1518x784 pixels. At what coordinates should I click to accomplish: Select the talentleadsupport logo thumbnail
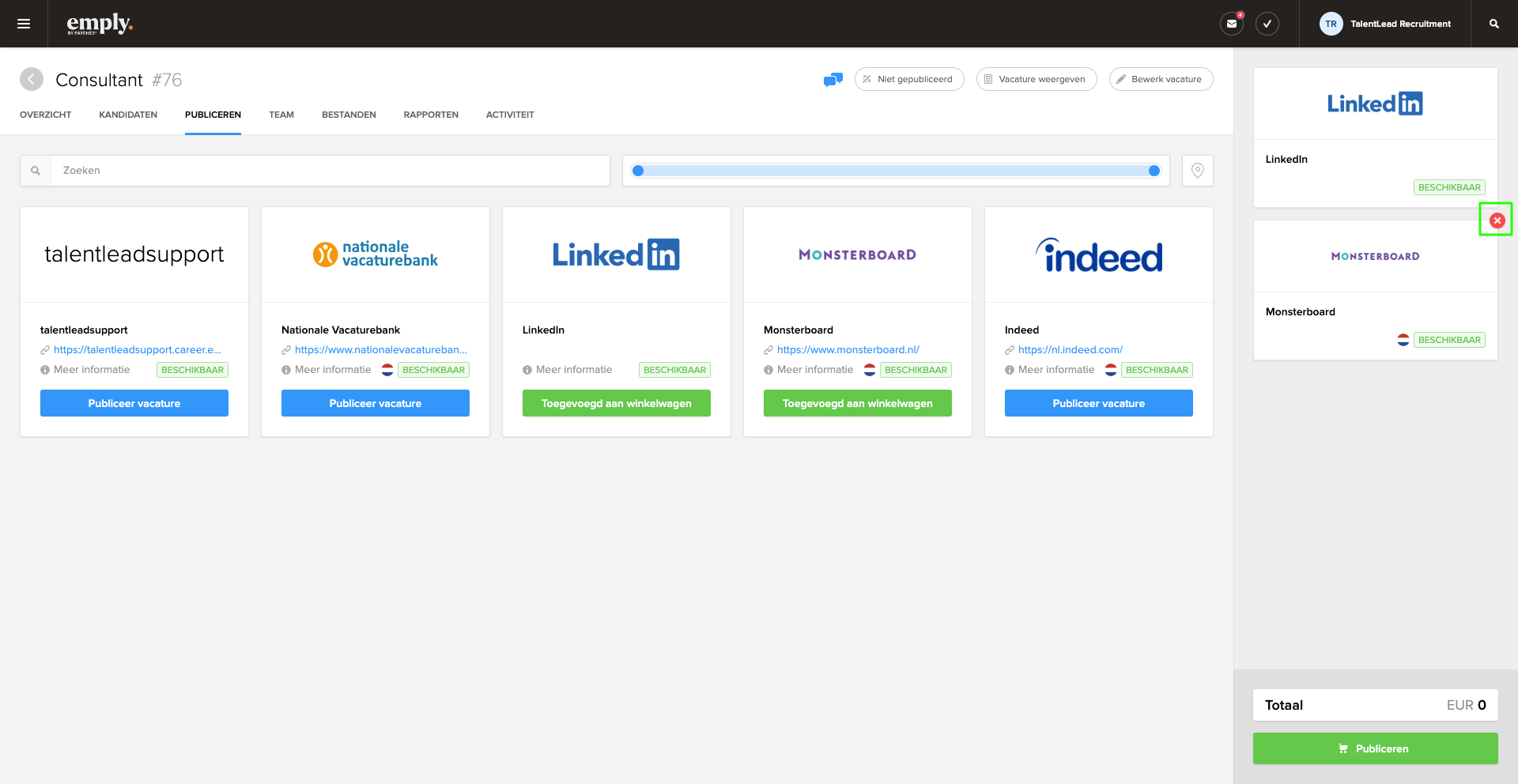click(134, 254)
